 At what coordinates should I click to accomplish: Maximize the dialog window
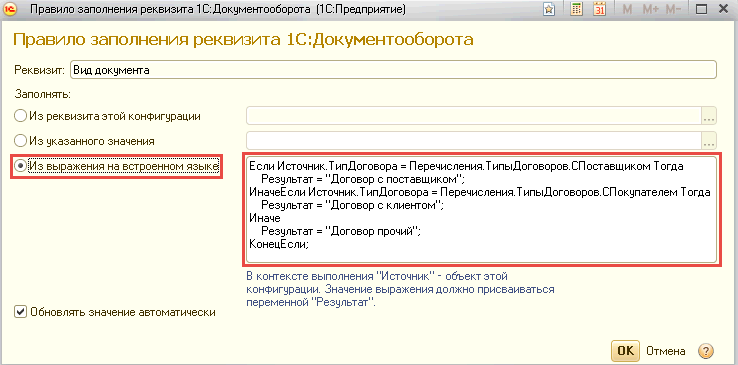coord(702,9)
